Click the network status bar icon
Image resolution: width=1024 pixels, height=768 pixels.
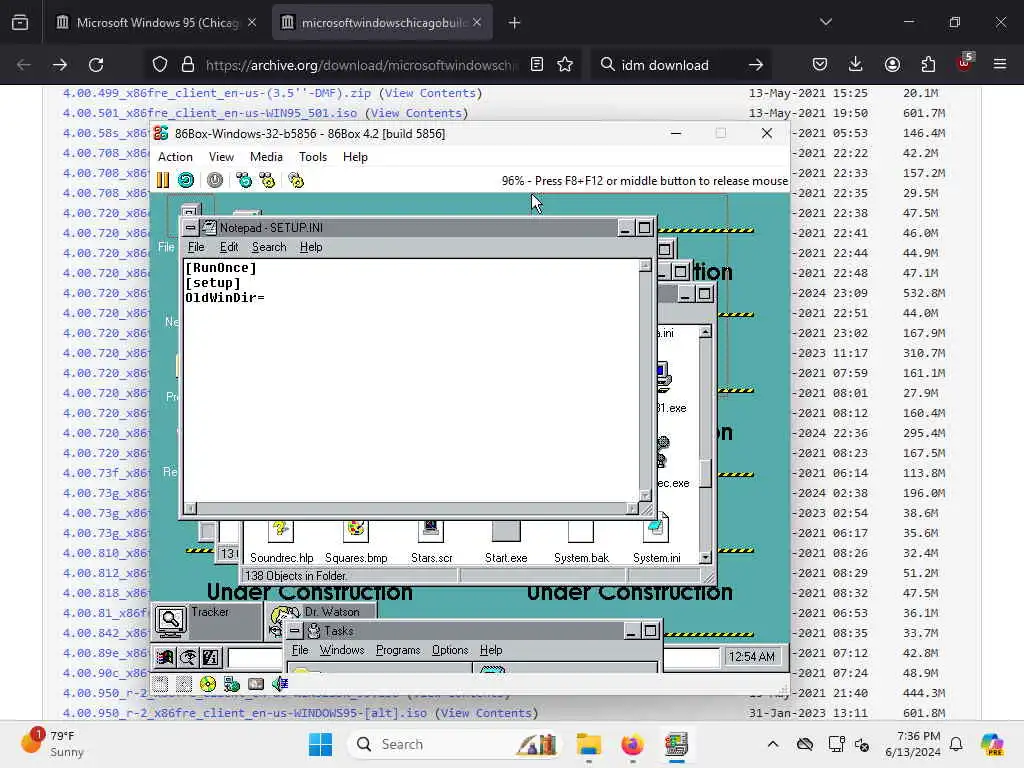(x=232, y=684)
